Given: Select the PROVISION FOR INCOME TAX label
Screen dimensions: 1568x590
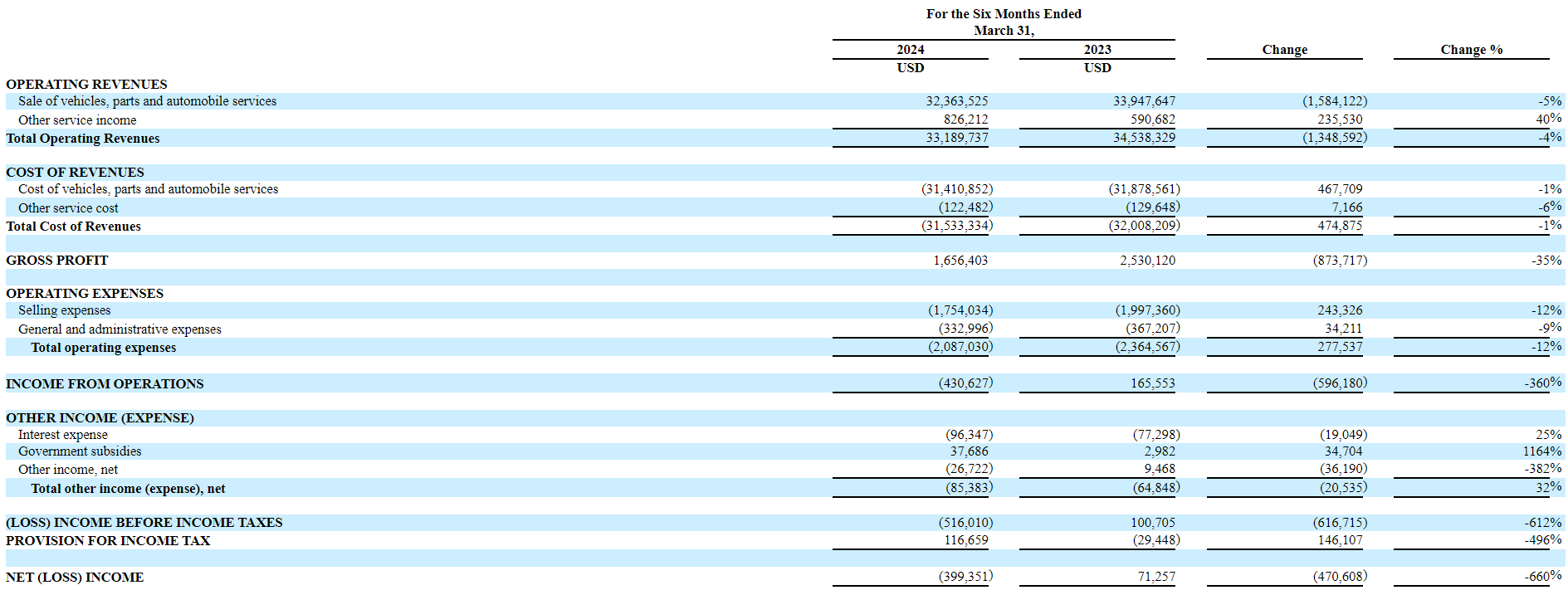Looking at the screenshot, I should point(108,540).
